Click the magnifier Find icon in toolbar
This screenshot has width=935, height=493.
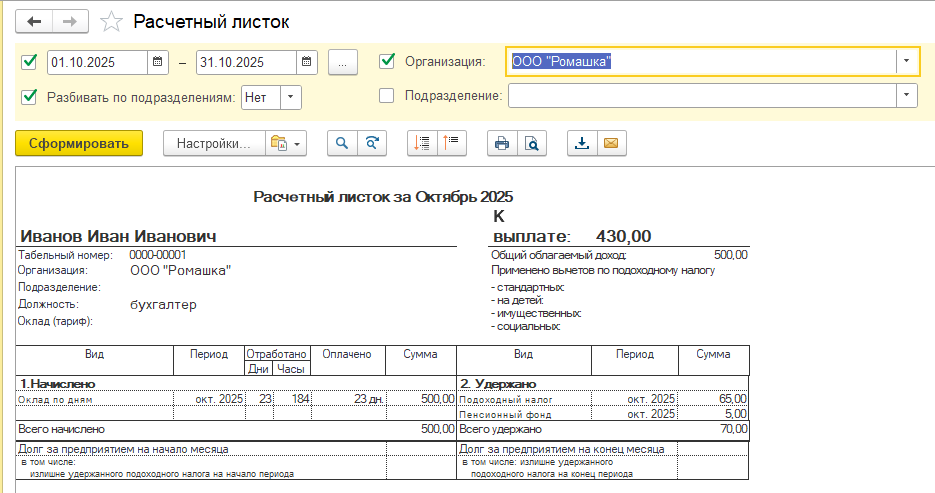click(x=342, y=143)
